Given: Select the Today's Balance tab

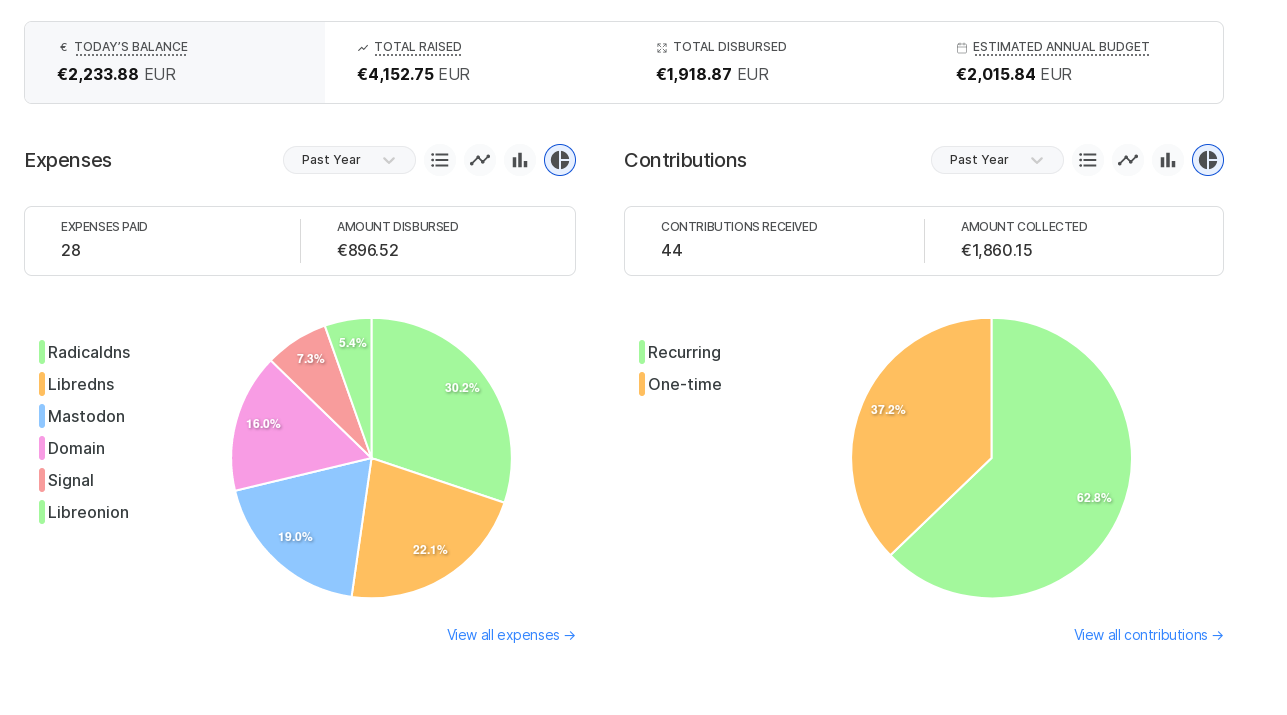Looking at the screenshot, I should coord(175,62).
